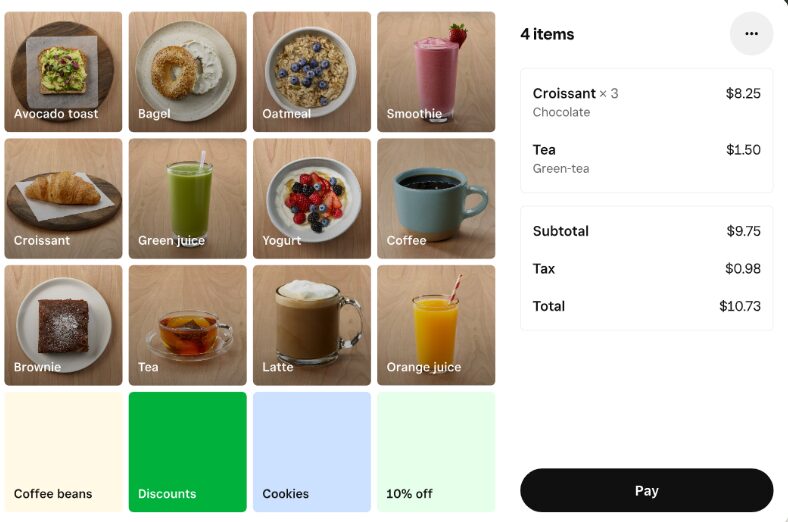Add Yogurt to the order
Viewport: 788px width, 522px height.
312,198
